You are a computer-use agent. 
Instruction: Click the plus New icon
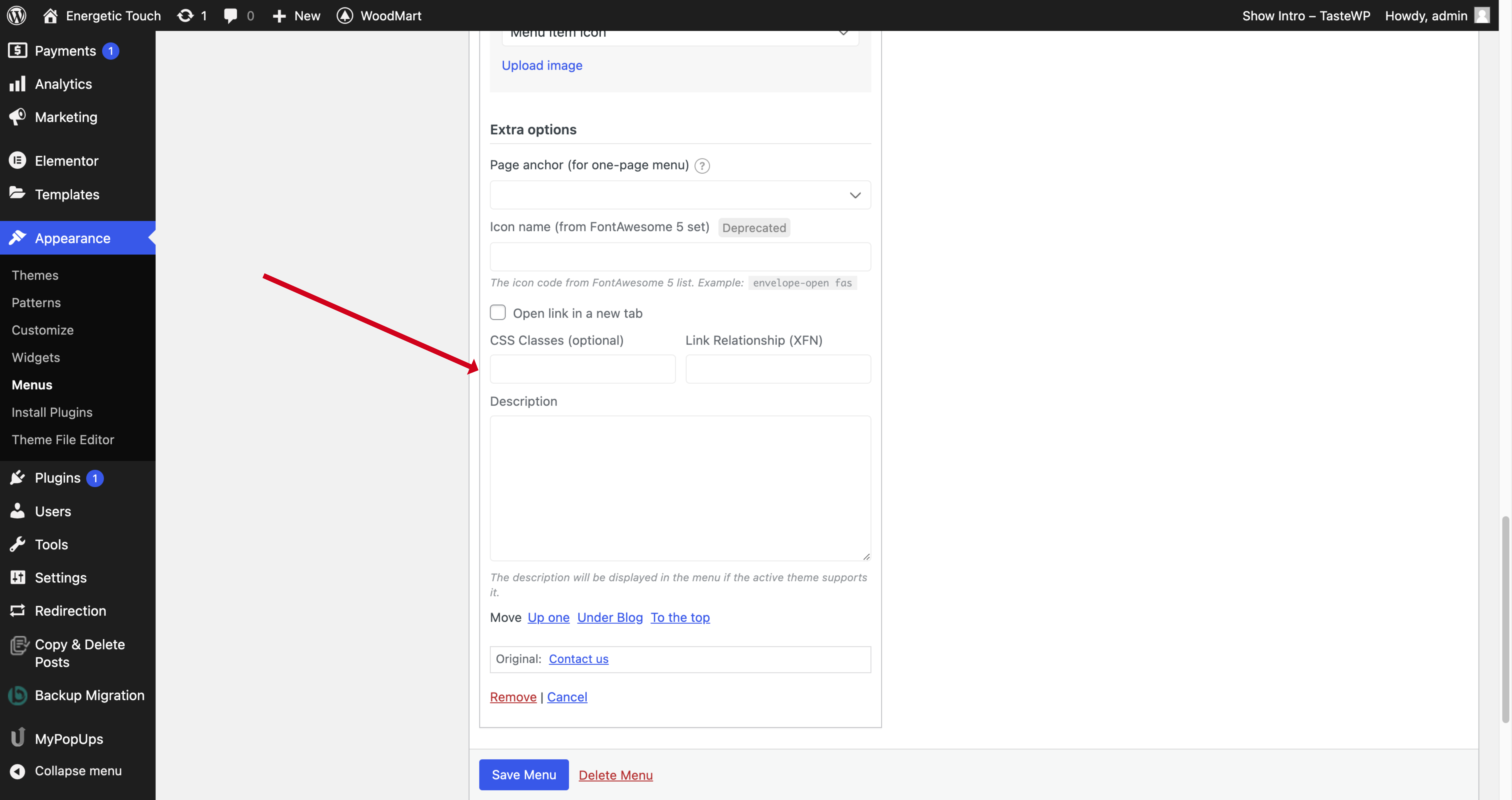(x=279, y=16)
